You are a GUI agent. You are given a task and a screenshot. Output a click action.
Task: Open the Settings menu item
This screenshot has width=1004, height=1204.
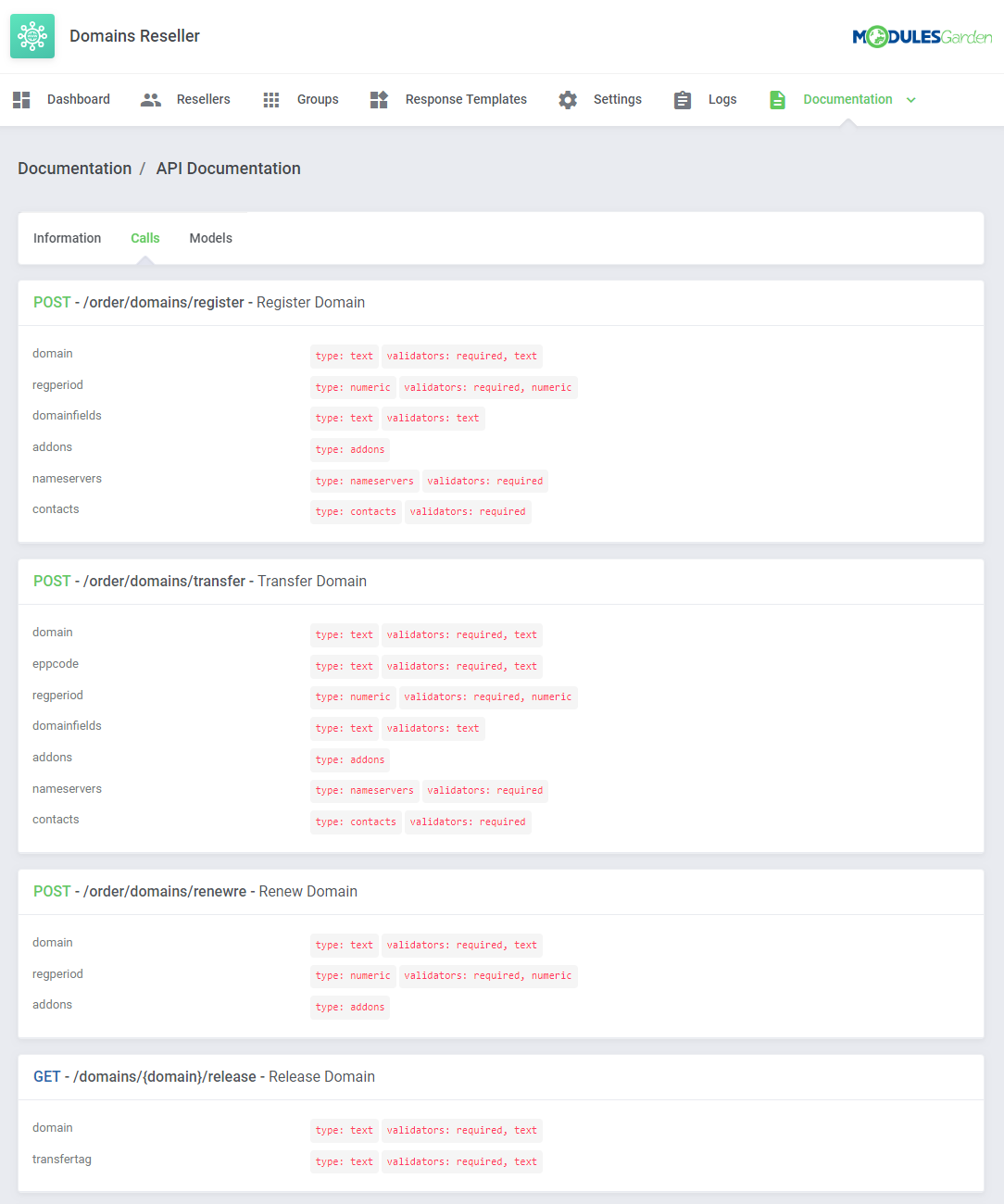coord(618,99)
